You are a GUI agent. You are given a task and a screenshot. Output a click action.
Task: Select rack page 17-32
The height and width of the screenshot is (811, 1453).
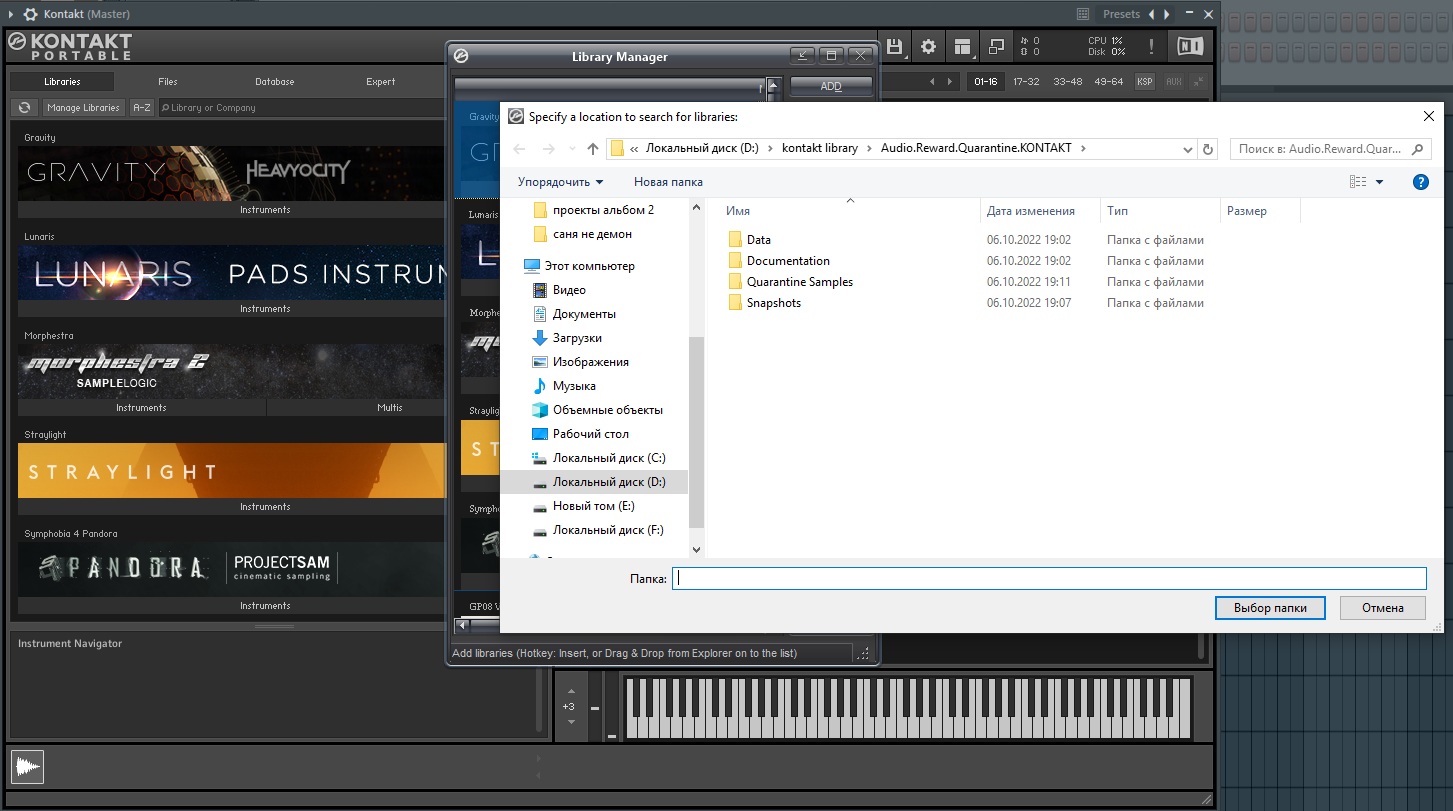point(1026,81)
